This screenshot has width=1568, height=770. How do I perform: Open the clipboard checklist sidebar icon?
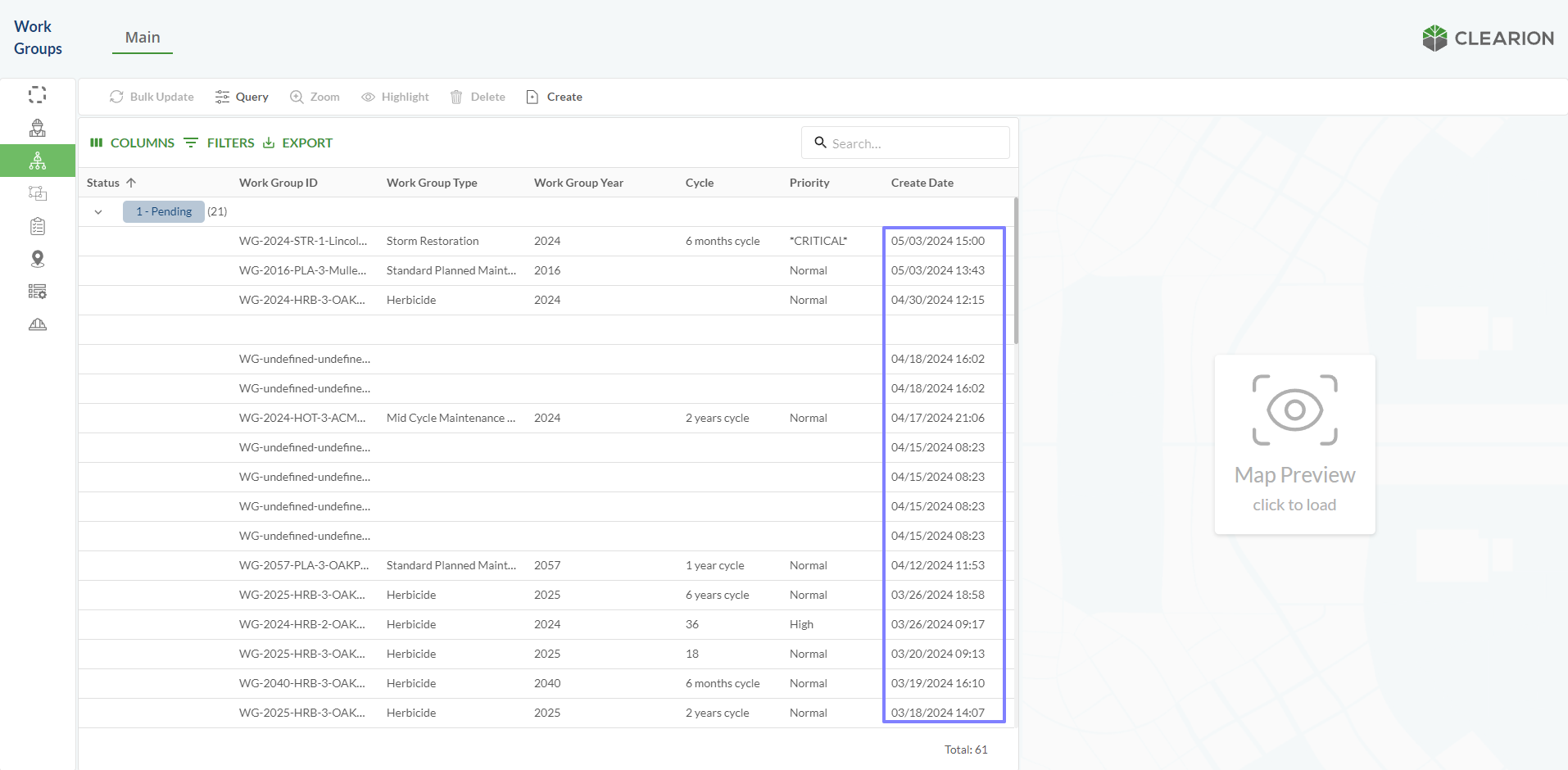click(x=37, y=226)
